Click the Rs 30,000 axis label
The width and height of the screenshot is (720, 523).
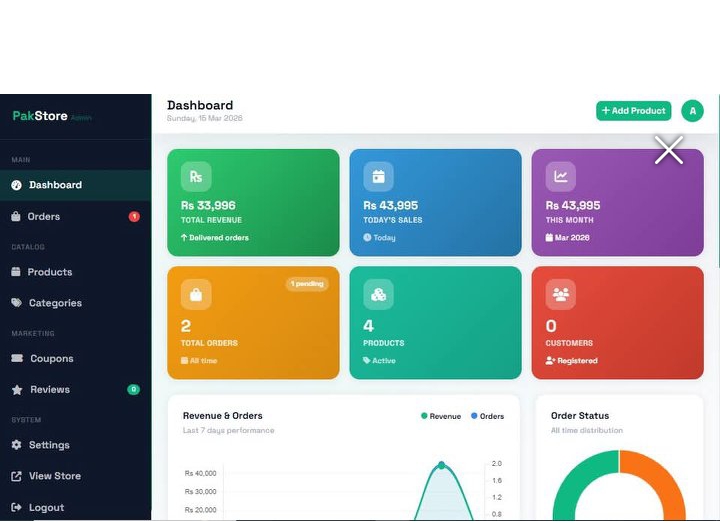pos(200,491)
